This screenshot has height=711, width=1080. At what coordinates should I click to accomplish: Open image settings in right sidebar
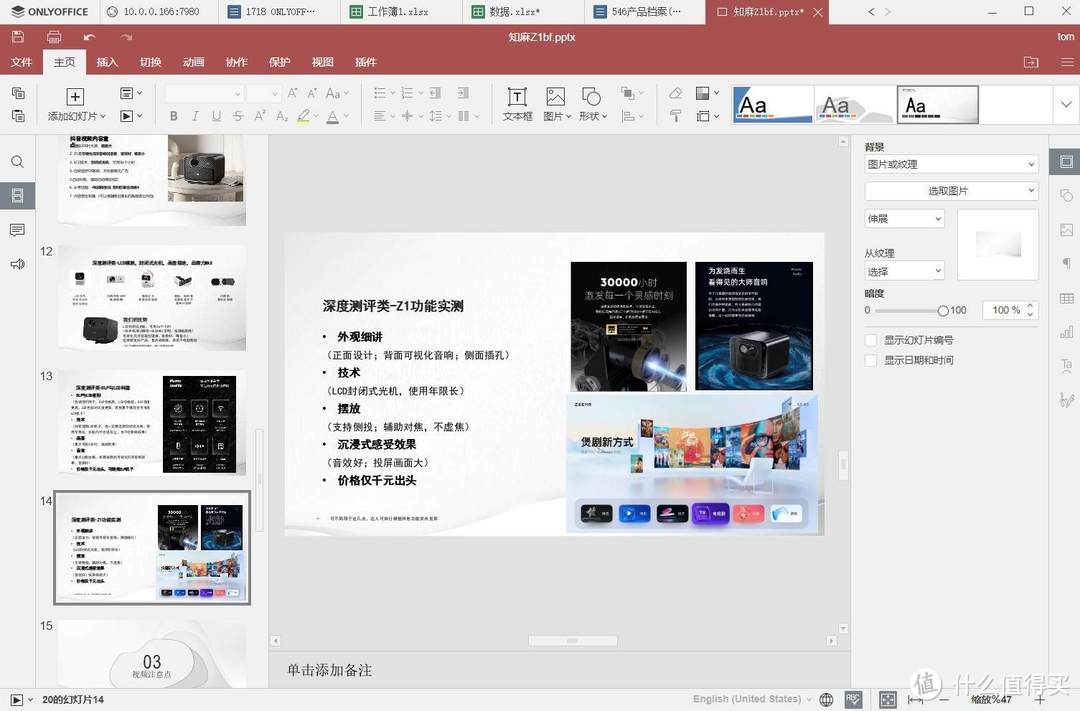click(1066, 229)
